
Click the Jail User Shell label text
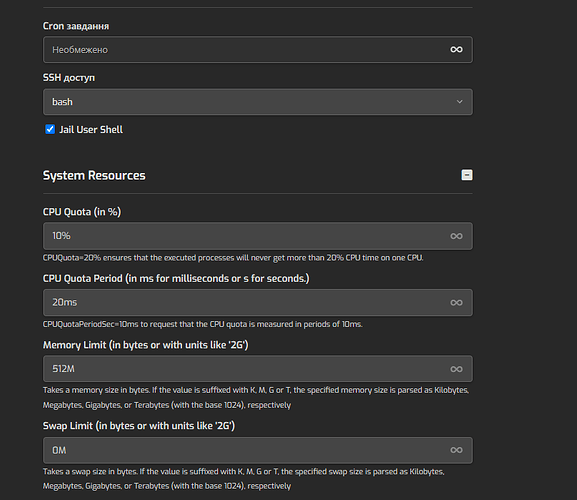pyautogui.click(x=91, y=130)
